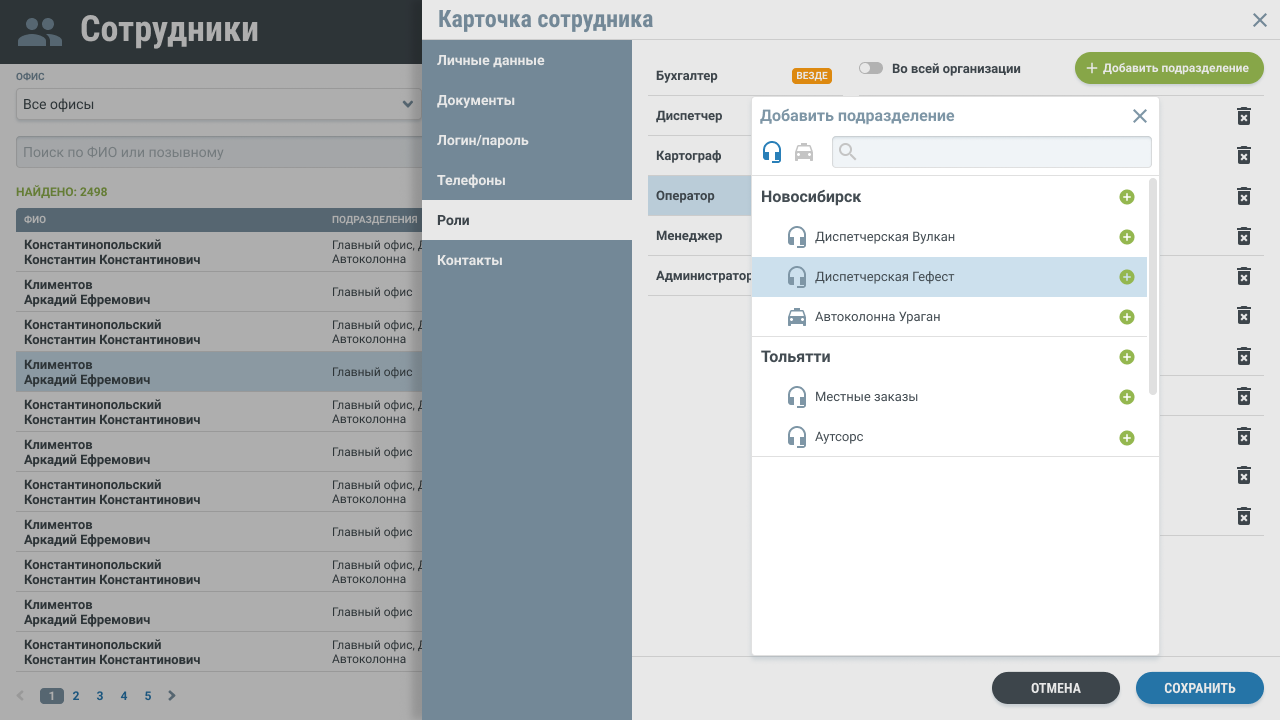
Task: Click the popup list scrollbar
Action: pyautogui.click(x=1153, y=285)
